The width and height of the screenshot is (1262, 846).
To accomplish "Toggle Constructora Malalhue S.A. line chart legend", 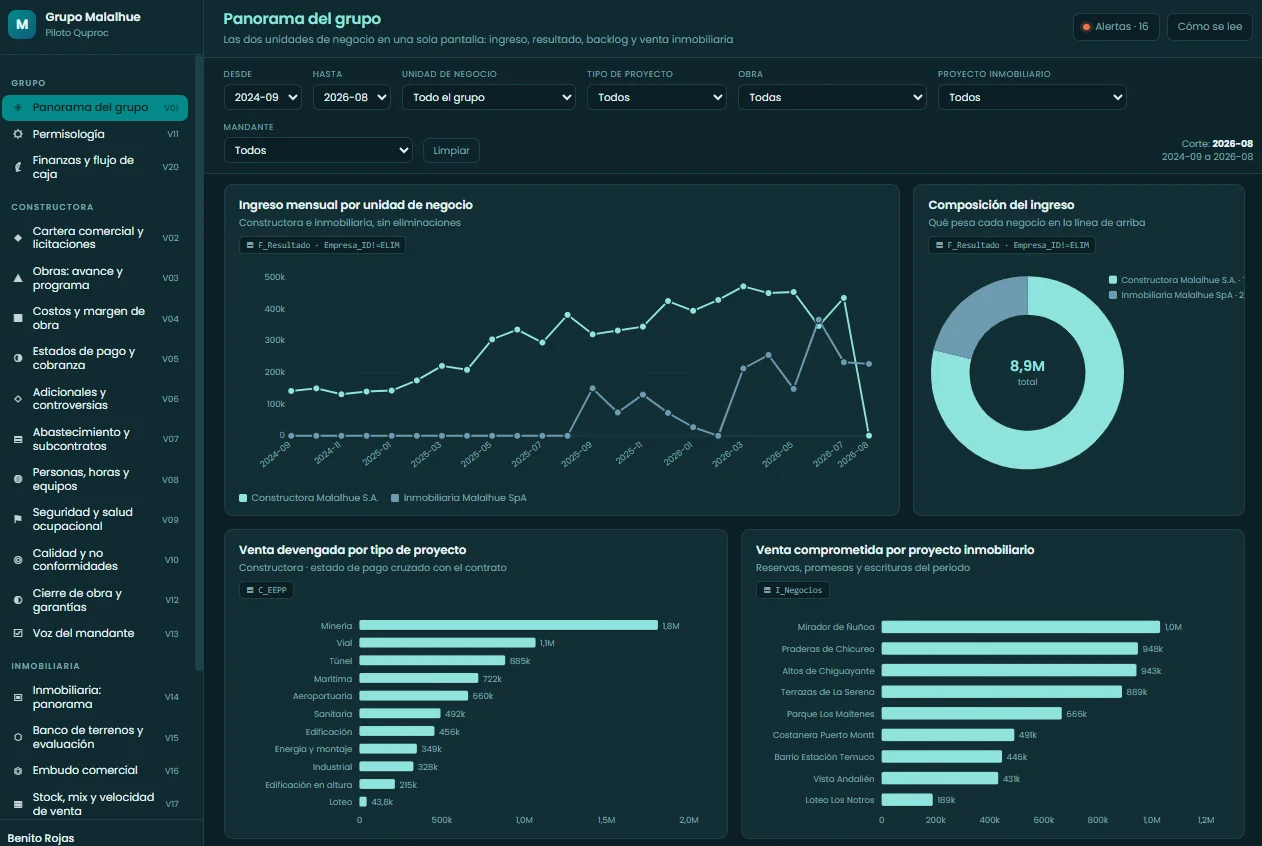I will 309,497.
